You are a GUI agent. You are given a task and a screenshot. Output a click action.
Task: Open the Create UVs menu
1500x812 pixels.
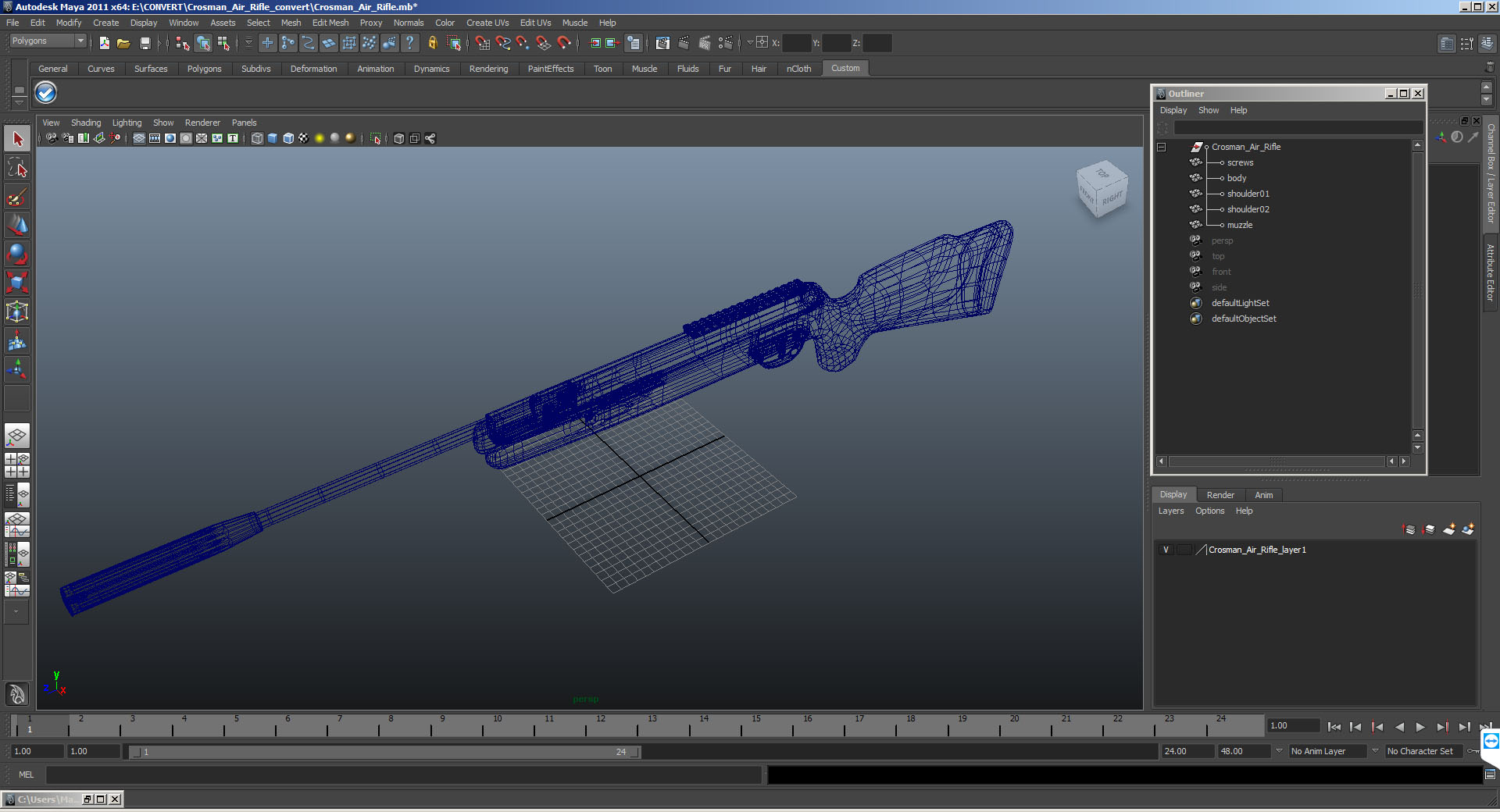click(x=487, y=23)
